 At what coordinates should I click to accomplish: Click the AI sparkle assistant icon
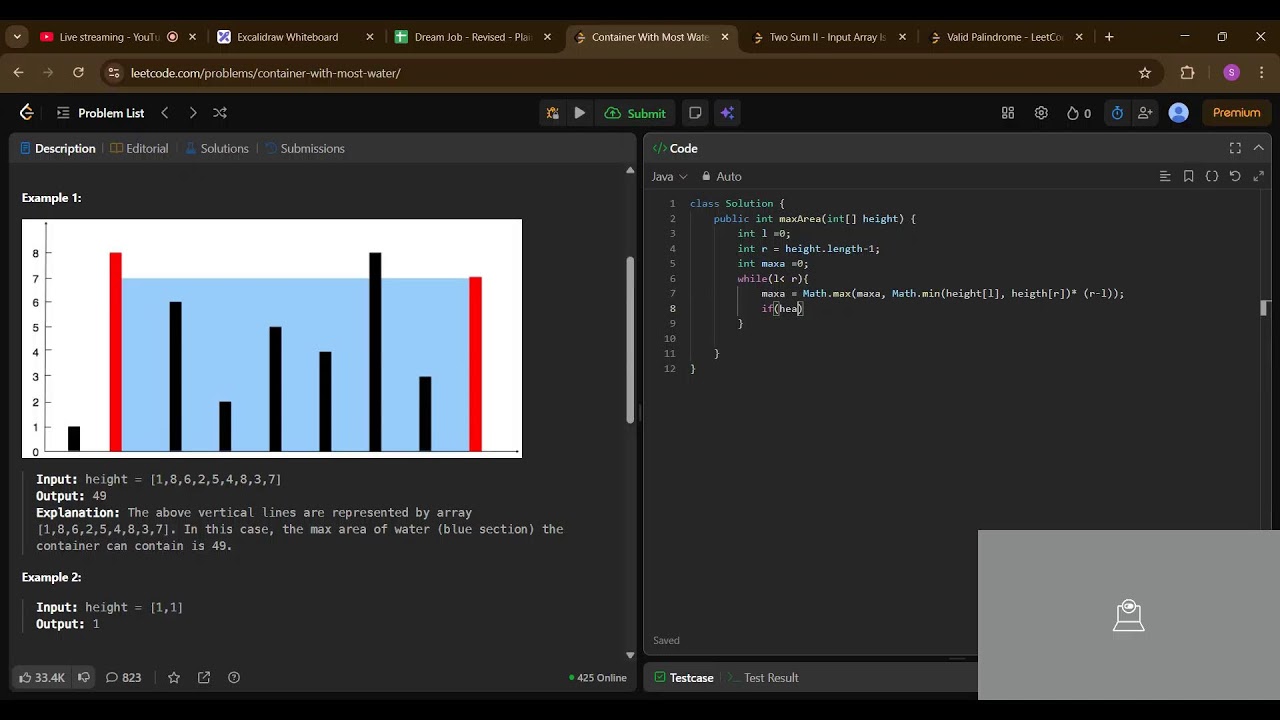(x=727, y=113)
